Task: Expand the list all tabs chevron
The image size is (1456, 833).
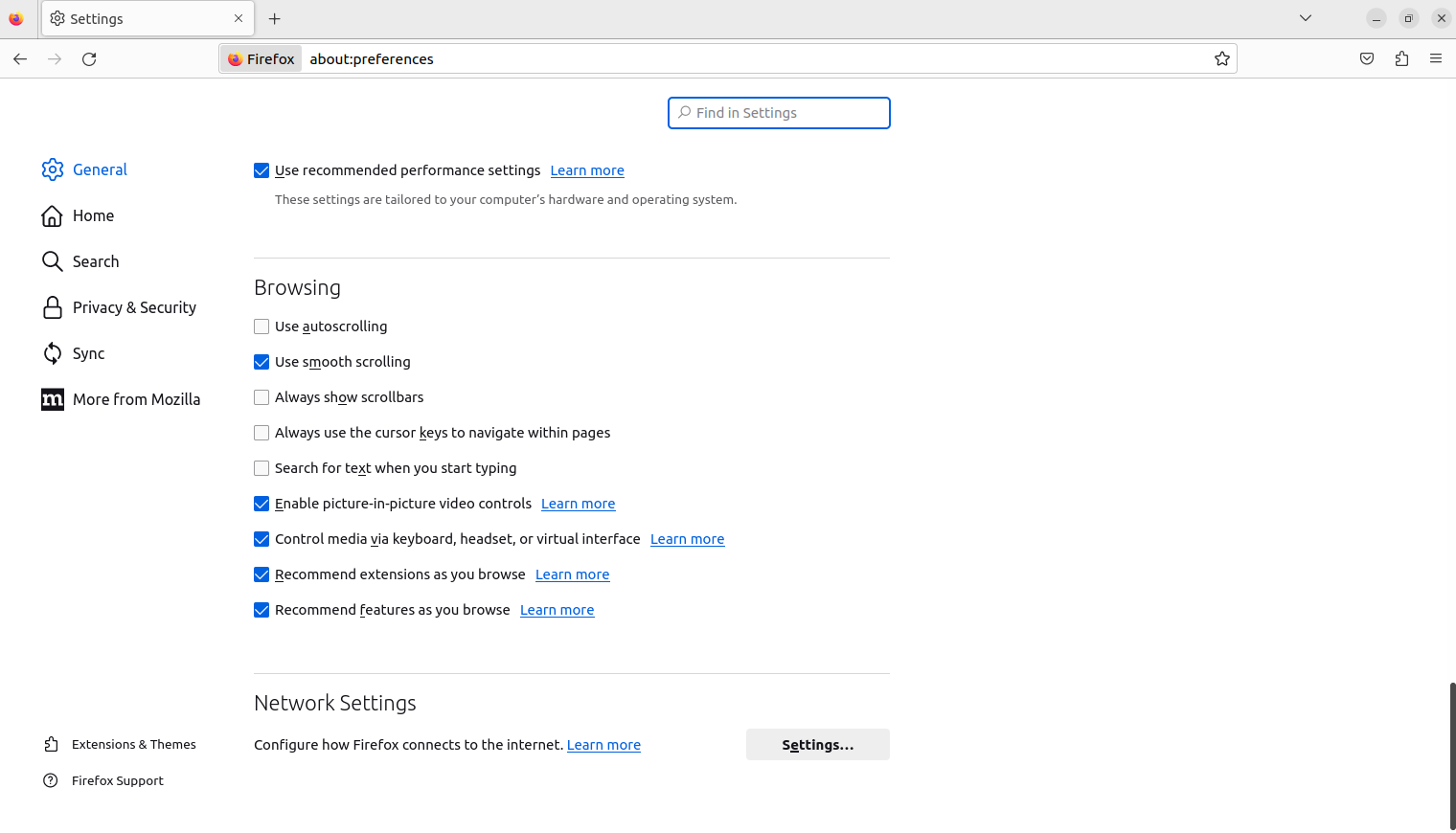Action: 1305,18
